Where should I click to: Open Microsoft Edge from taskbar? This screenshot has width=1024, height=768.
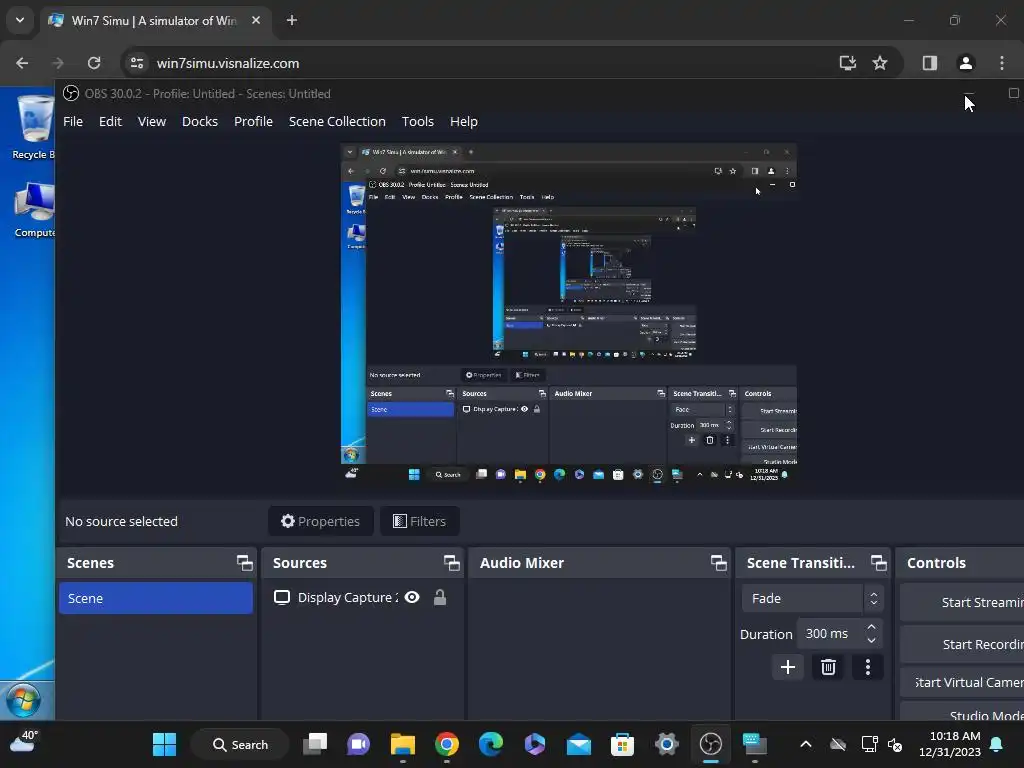click(490, 744)
